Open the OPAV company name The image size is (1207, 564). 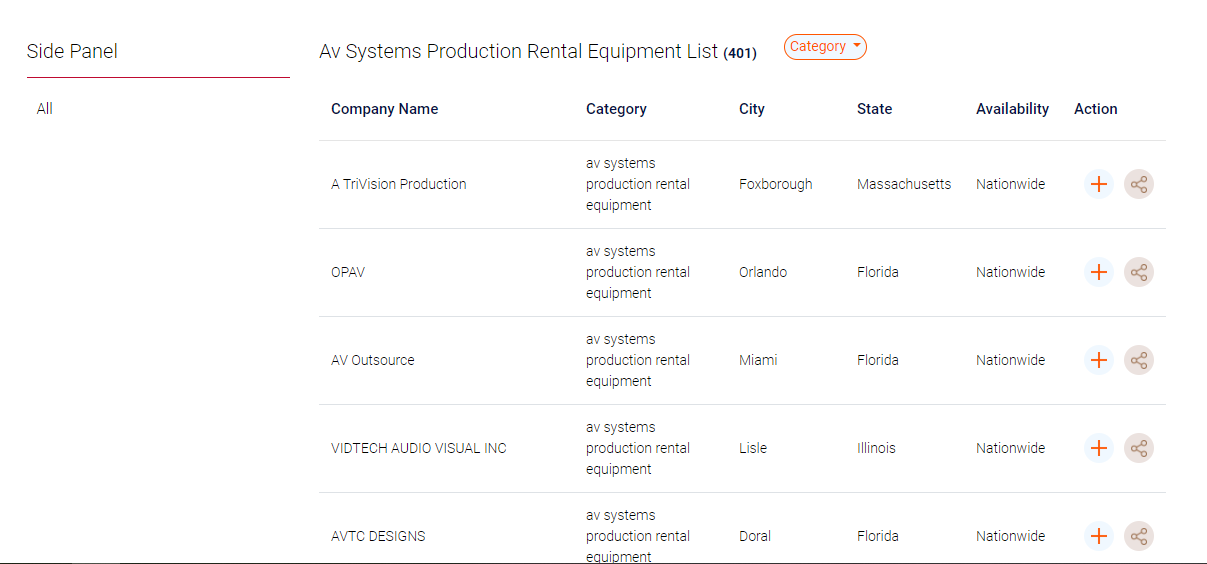[348, 272]
